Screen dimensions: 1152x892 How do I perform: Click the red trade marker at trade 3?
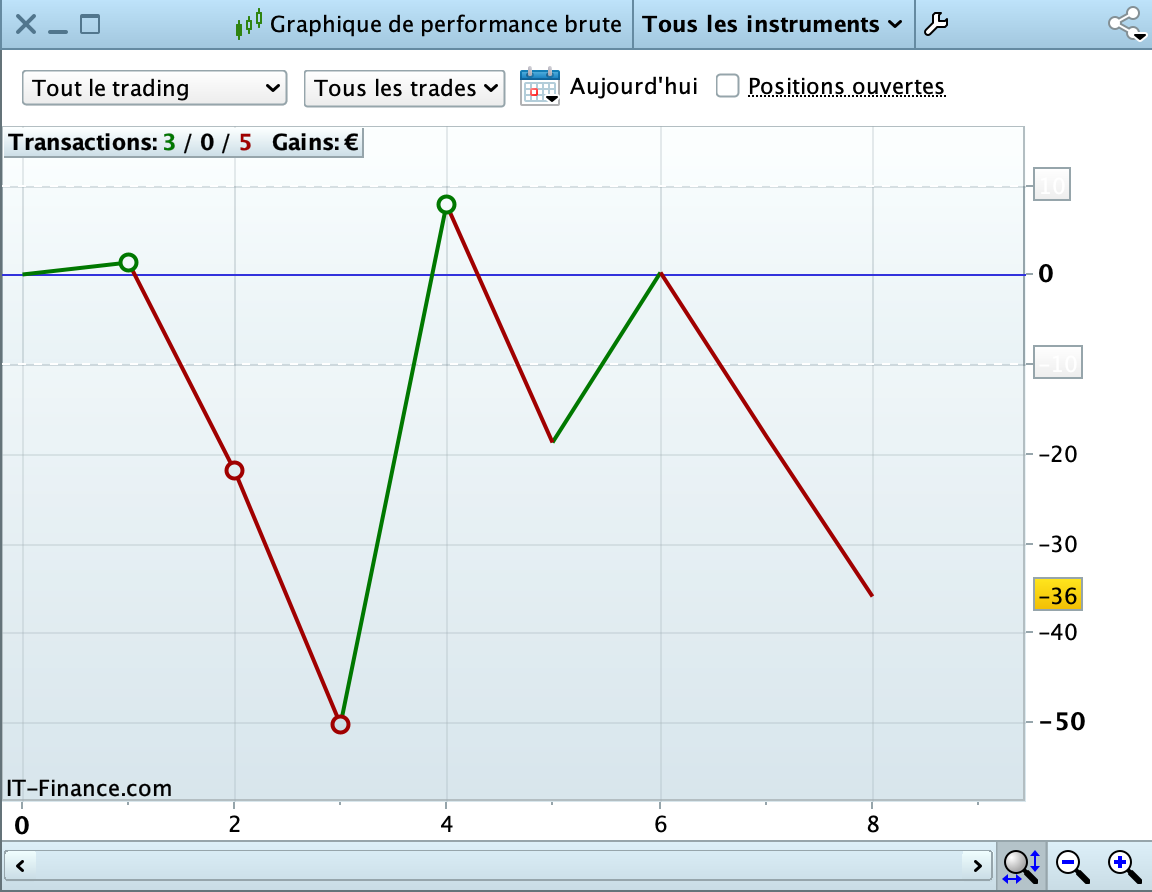(340, 724)
